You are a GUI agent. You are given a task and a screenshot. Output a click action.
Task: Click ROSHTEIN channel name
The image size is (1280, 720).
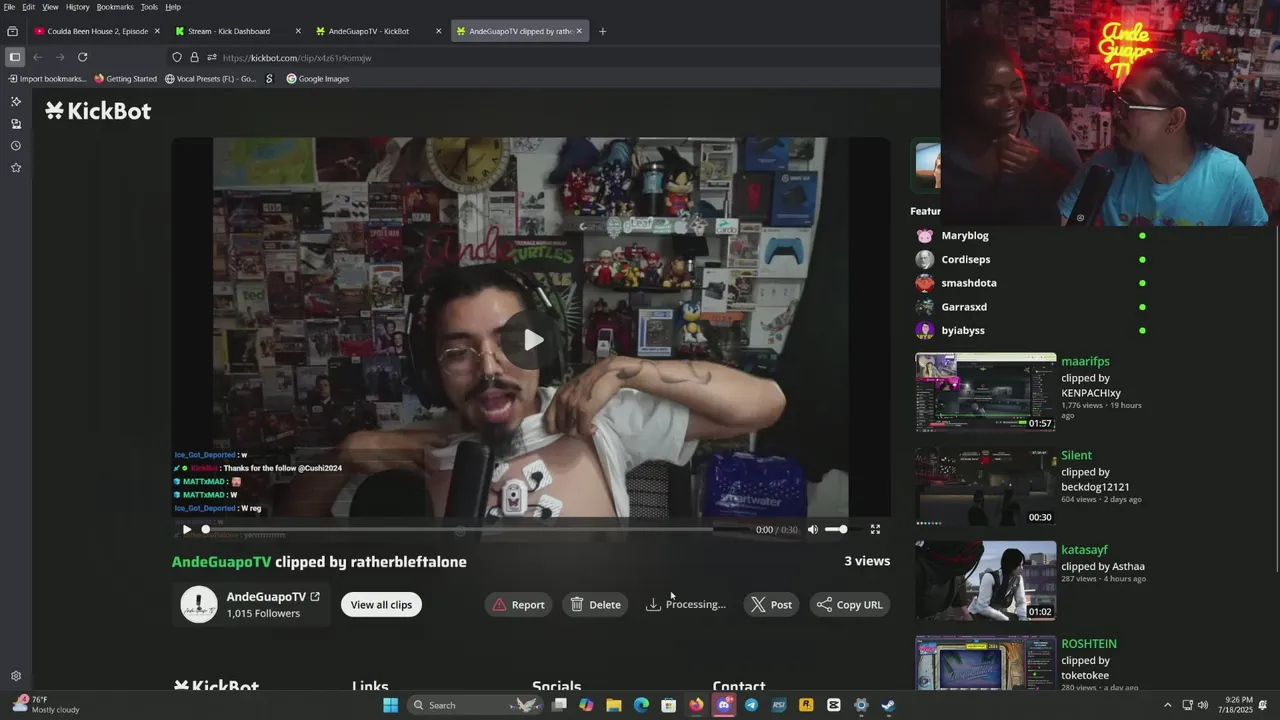pyautogui.click(x=1089, y=644)
